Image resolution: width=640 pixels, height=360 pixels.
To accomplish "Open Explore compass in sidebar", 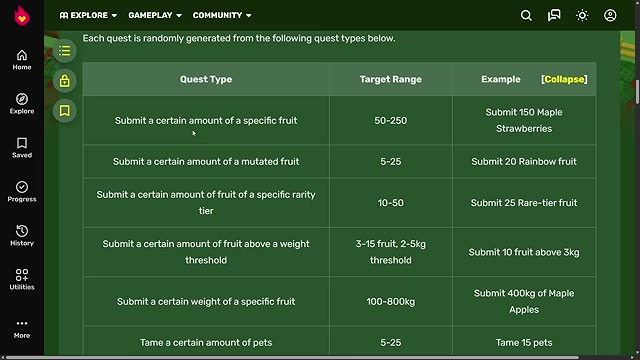I will [x=22, y=104].
